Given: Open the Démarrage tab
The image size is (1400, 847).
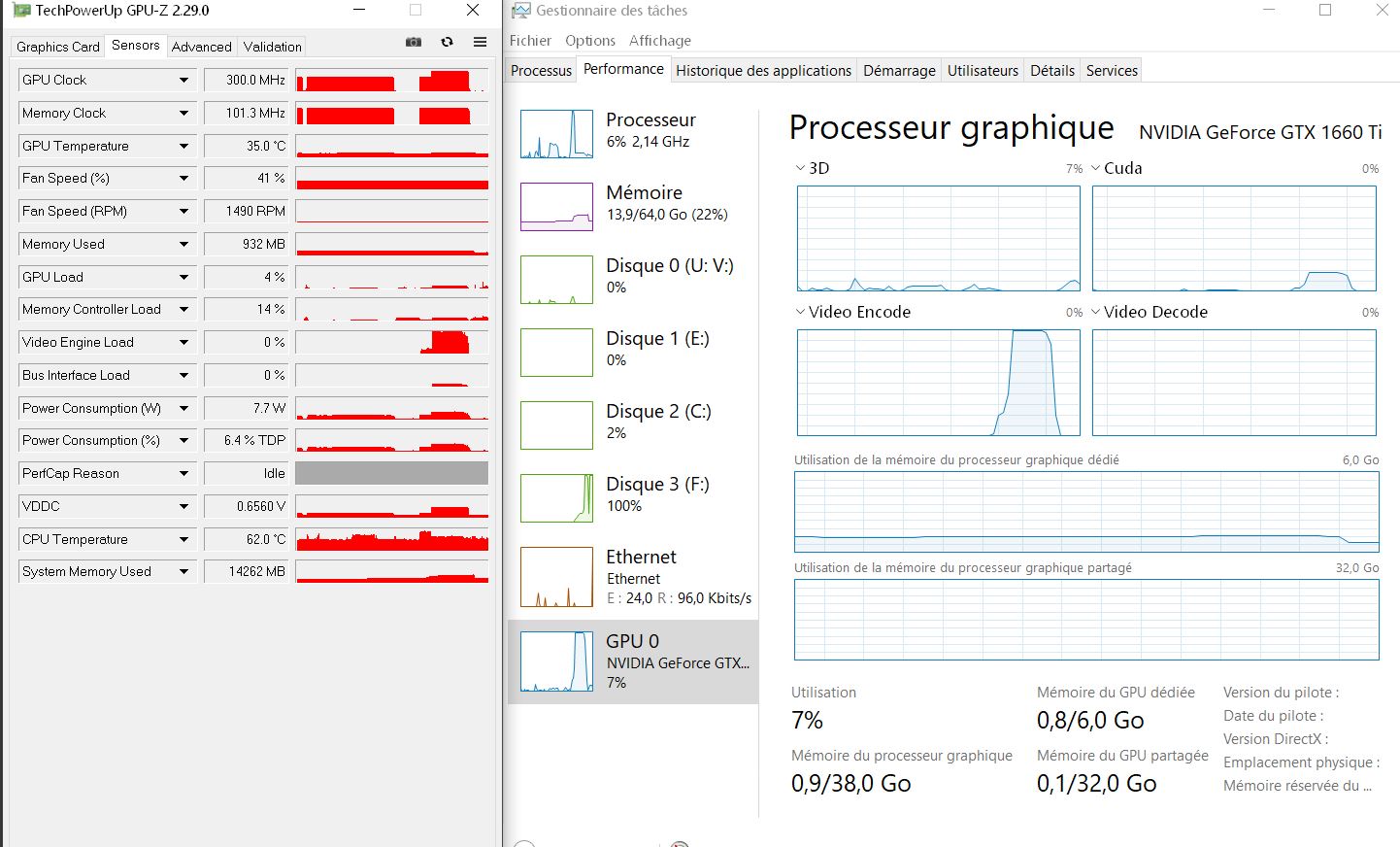Looking at the screenshot, I should point(899,71).
